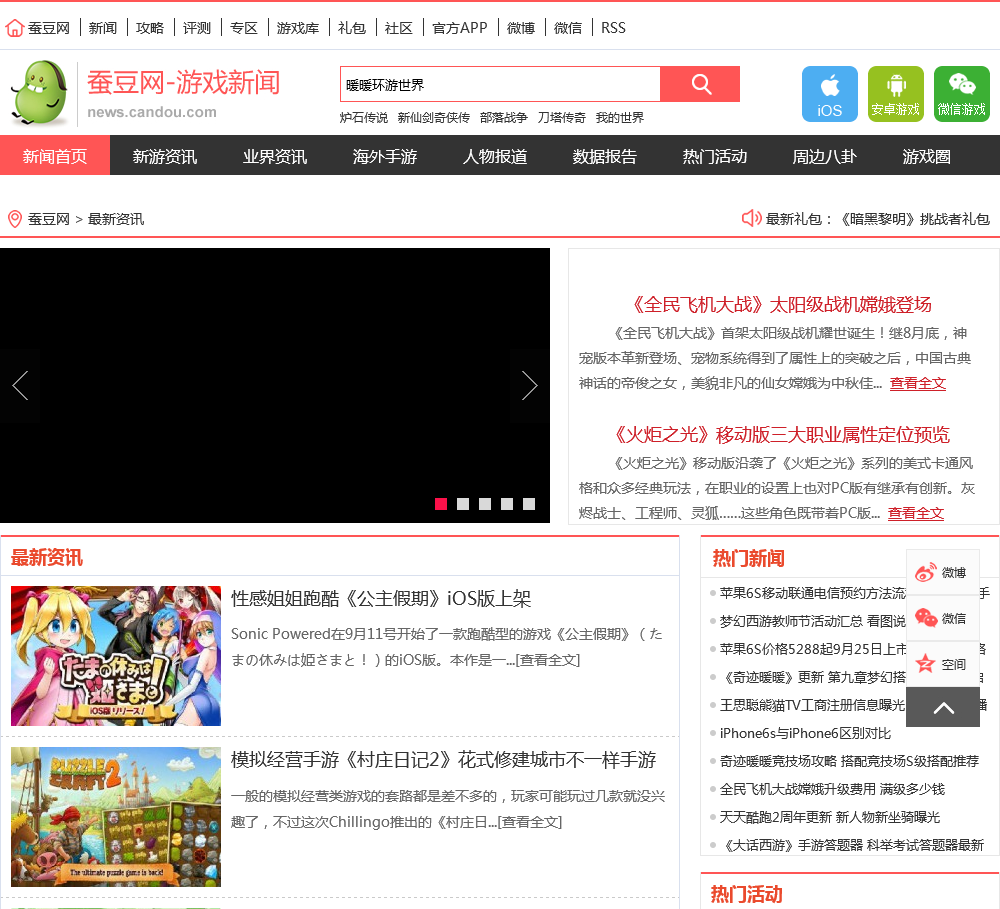Open hot news 奇迹暖暖竞技场攻略
This screenshot has height=909, width=1000.
(849, 761)
